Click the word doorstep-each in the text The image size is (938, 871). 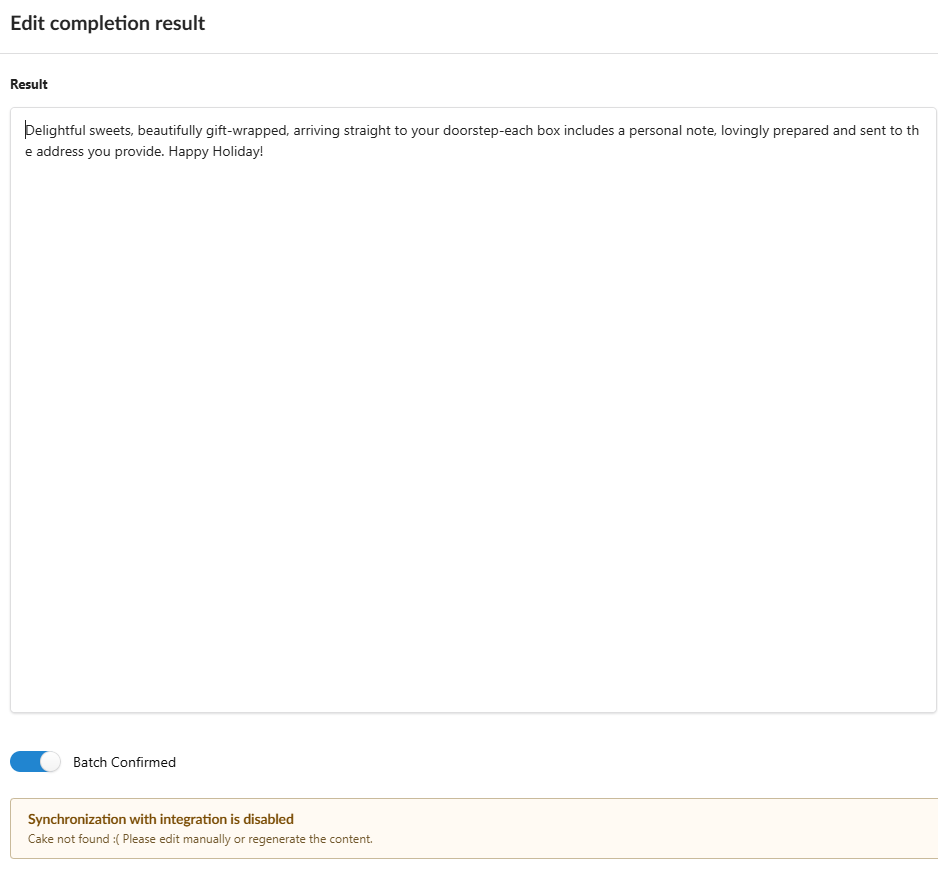(x=488, y=130)
